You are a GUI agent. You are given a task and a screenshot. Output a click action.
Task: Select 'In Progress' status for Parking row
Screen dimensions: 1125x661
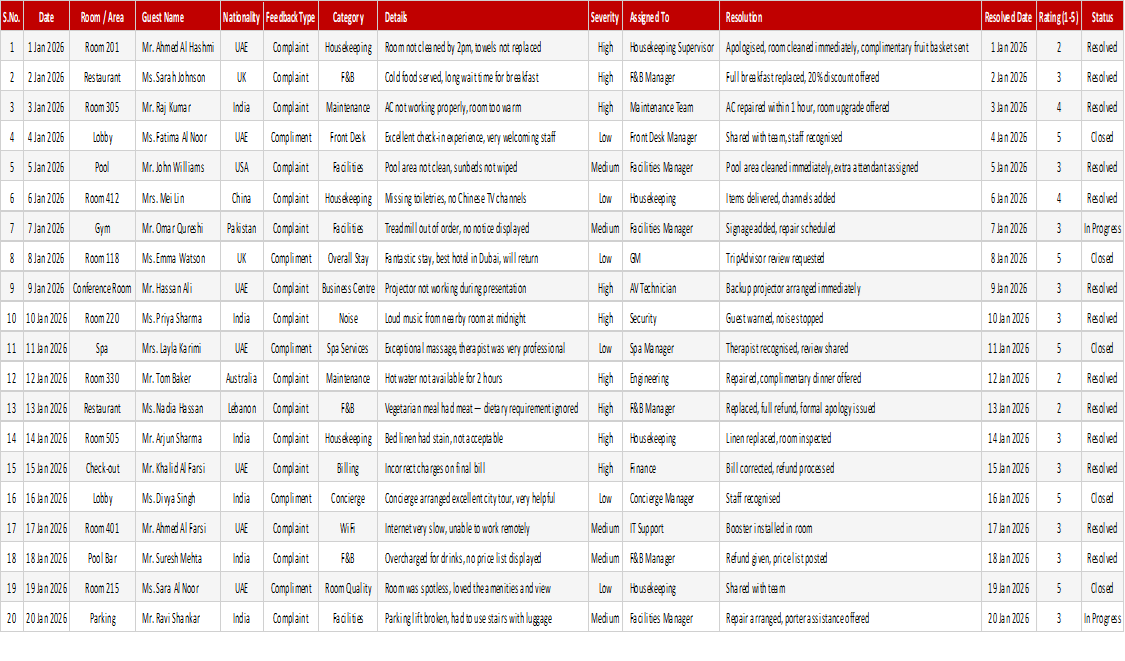point(1102,618)
